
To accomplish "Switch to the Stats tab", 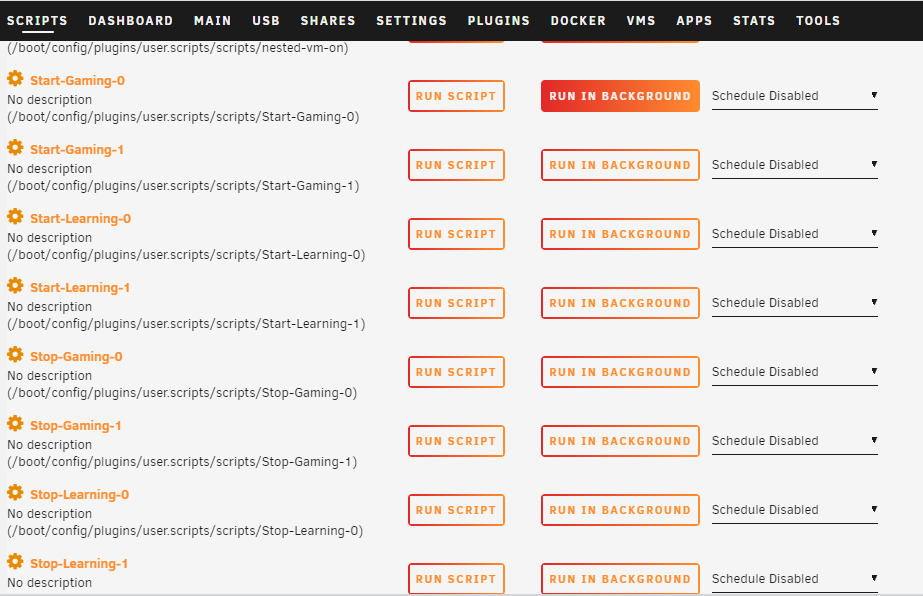I will point(754,21).
